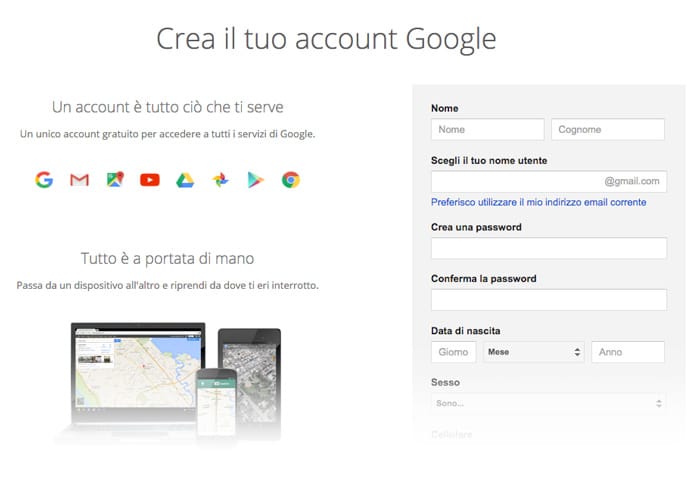Focus the Nome first name field

[x=488, y=130]
